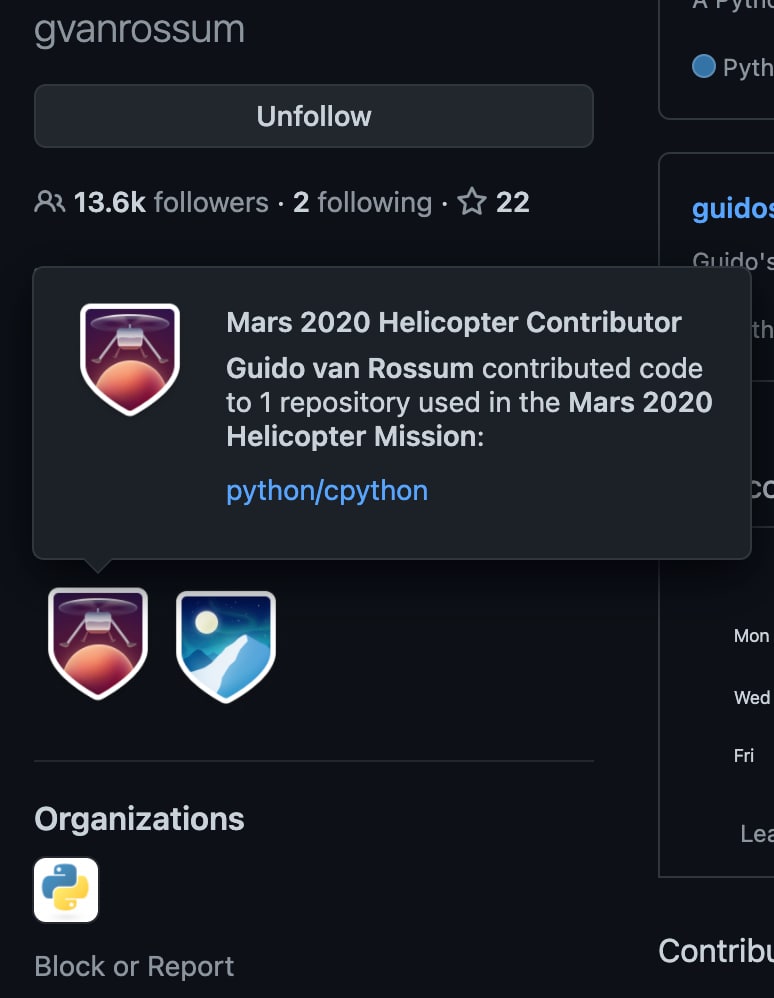Open the 2 following list
Image resolution: width=774 pixels, height=998 pixels.
(x=362, y=202)
